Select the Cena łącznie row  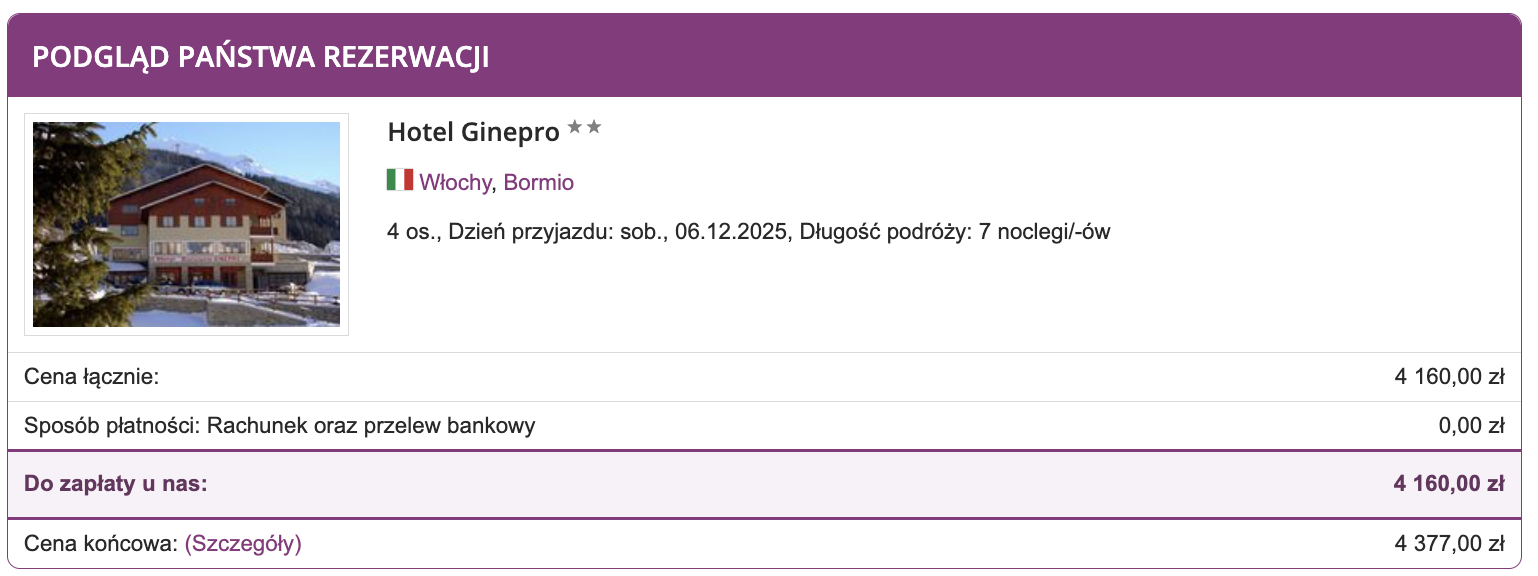click(91, 376)
